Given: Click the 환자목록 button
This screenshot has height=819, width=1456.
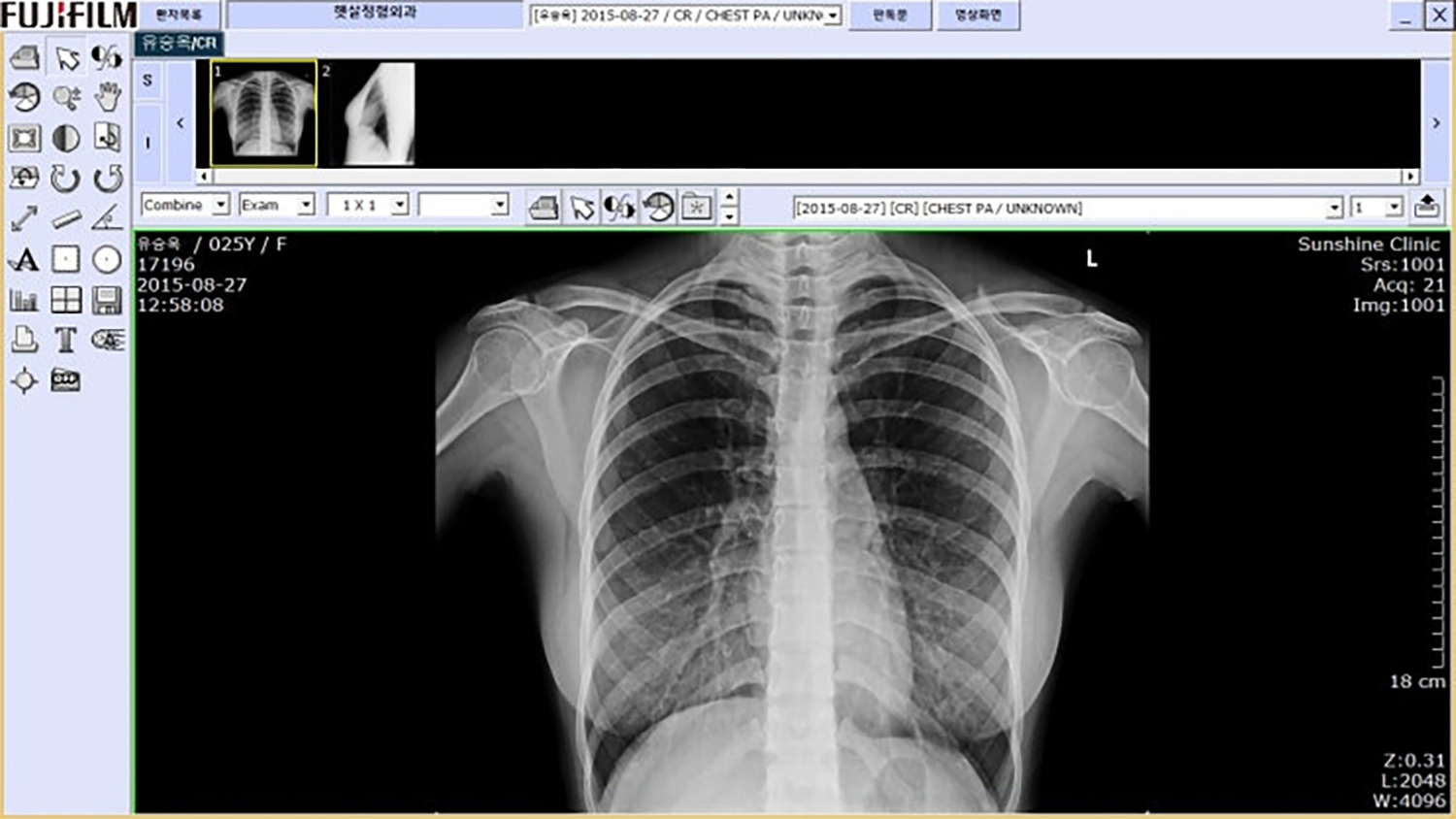Looking at the screenshot, I should [180, 15].
